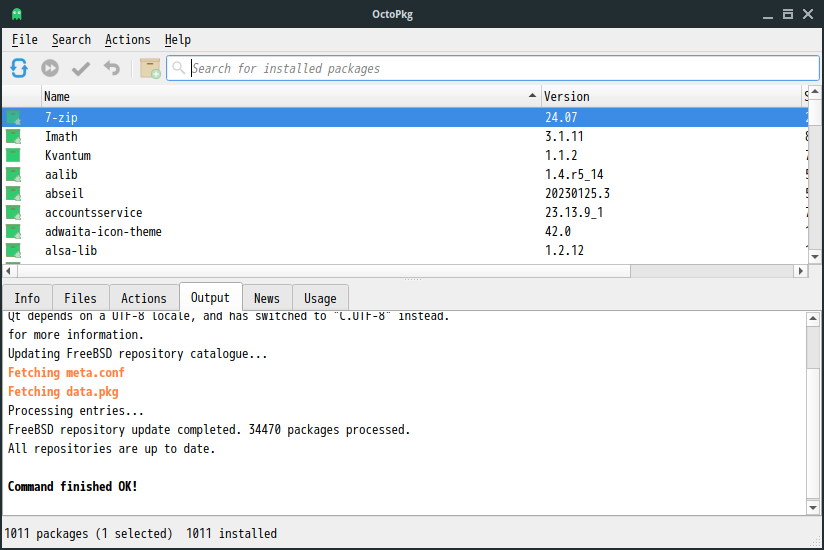Open the Usage tab
The height and width of the screenshot is (550, 824).
[x=320, y=298]
